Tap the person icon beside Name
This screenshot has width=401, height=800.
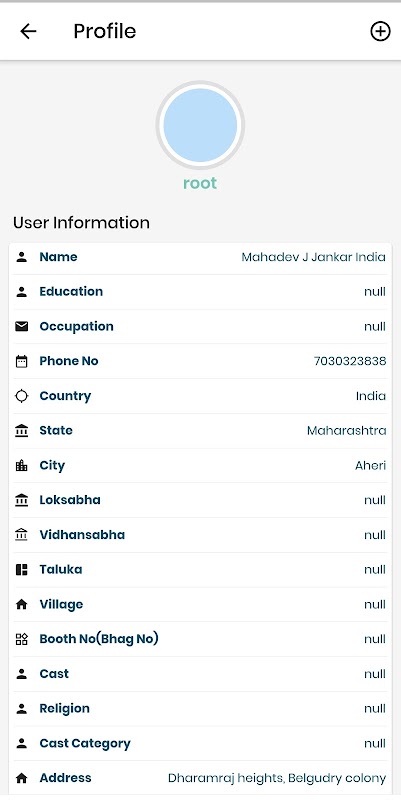coord(21,257)
